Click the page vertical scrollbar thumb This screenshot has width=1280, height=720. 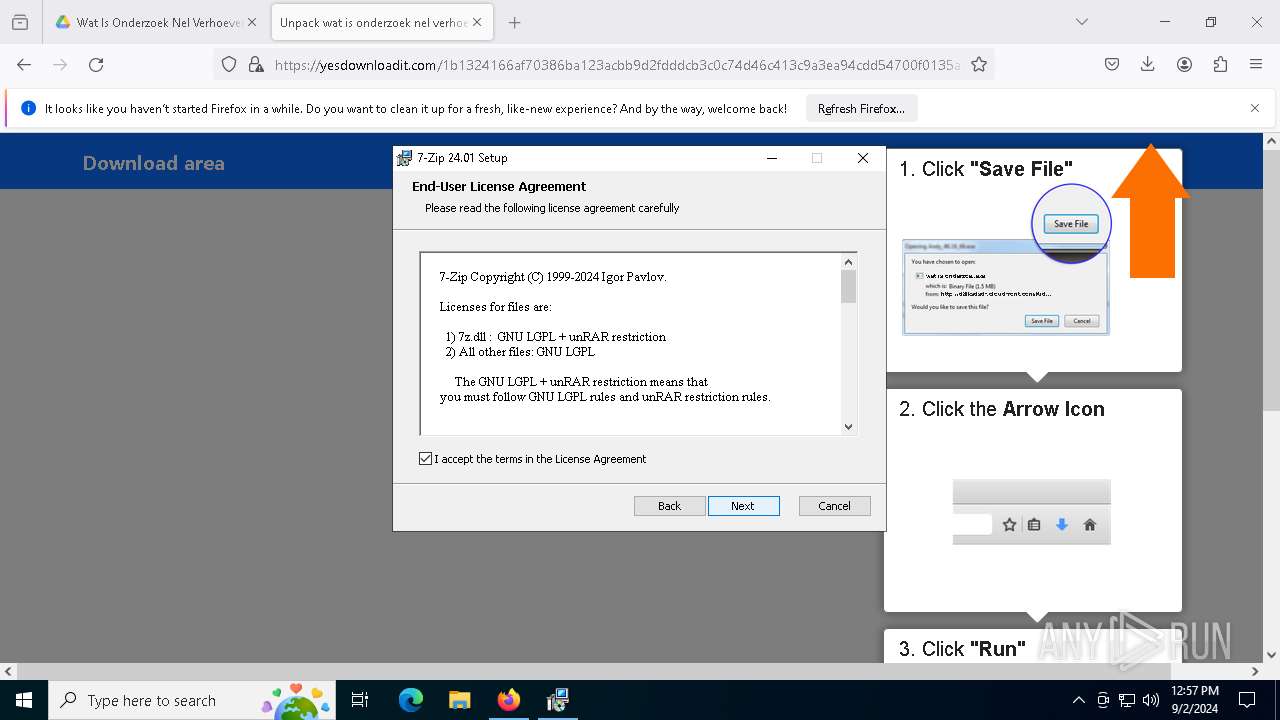coord(1271,280)
